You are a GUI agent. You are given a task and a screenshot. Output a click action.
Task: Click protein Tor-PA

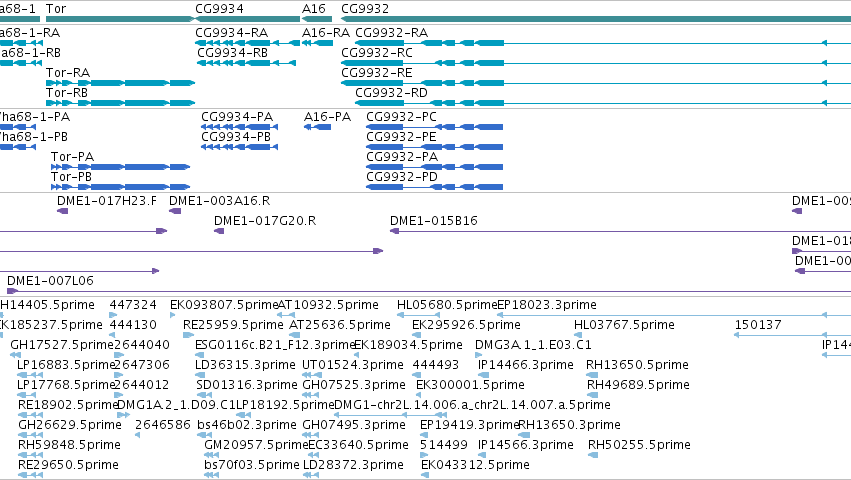tap(72, 157)
